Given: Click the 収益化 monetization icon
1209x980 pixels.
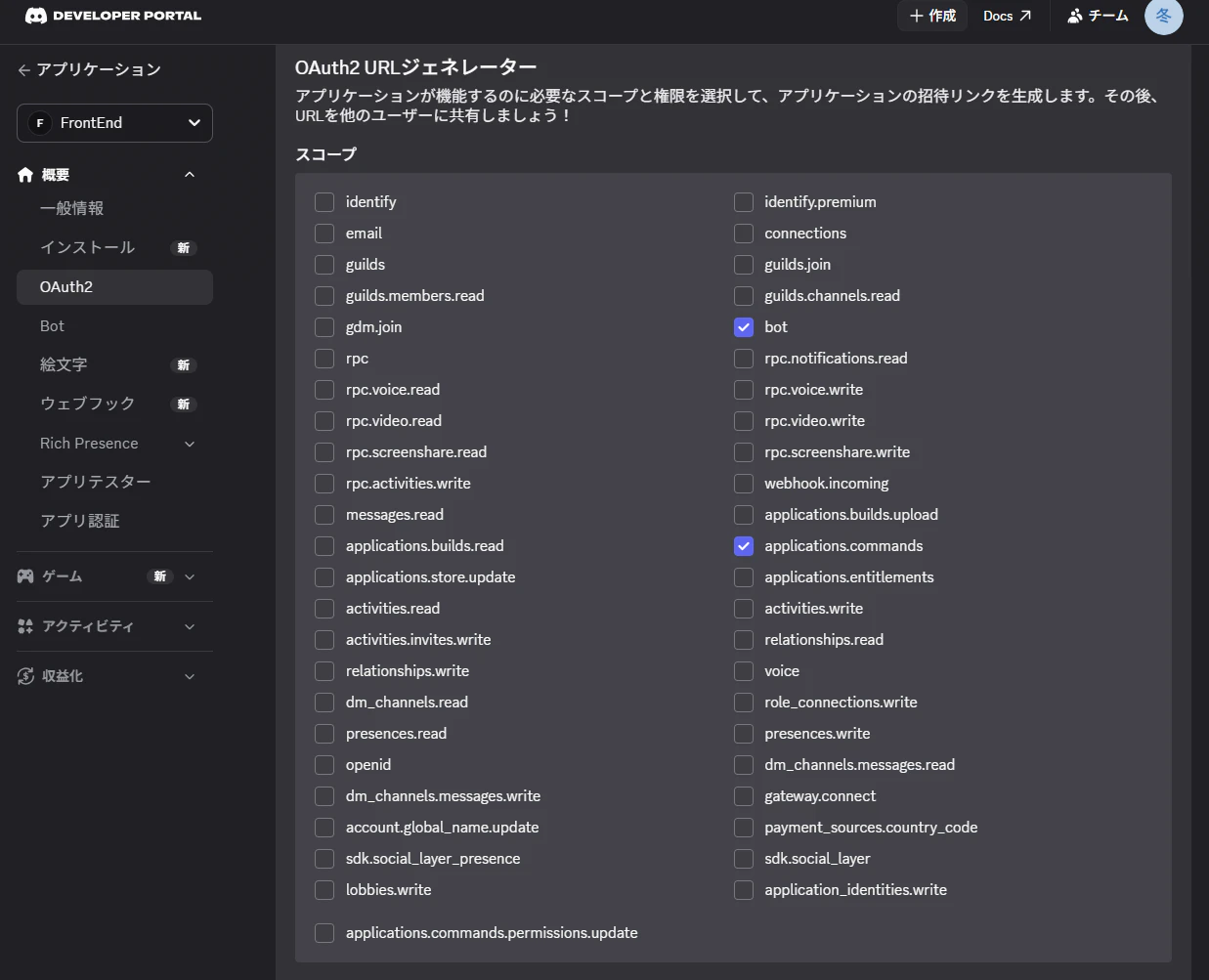Looking at the screenshot, I should 25,676.
